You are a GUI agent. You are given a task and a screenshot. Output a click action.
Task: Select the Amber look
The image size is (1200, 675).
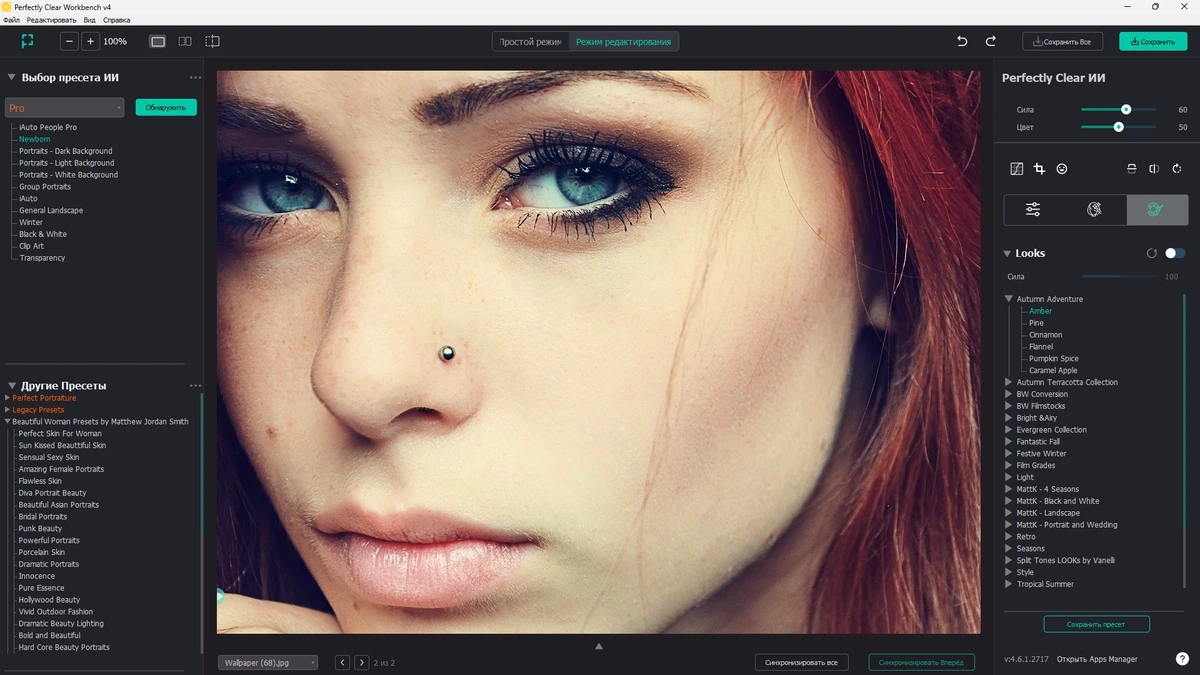[1040, 311]
